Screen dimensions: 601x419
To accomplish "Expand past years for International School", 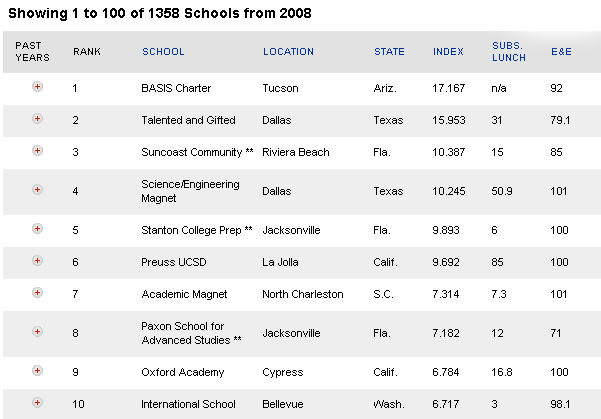I will point(37,403).
